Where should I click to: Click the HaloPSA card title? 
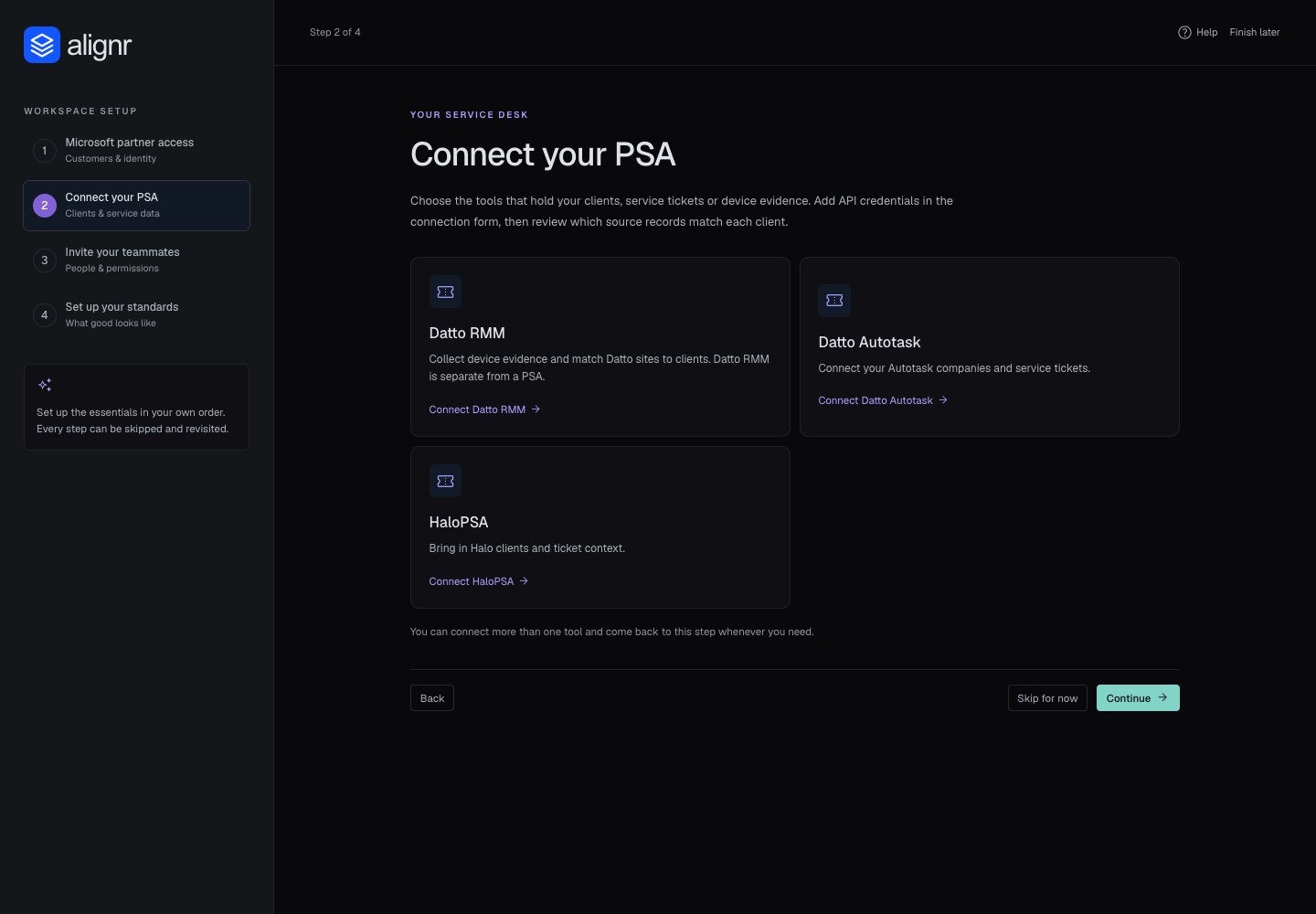pyautogui.click(x=459, y=523)
